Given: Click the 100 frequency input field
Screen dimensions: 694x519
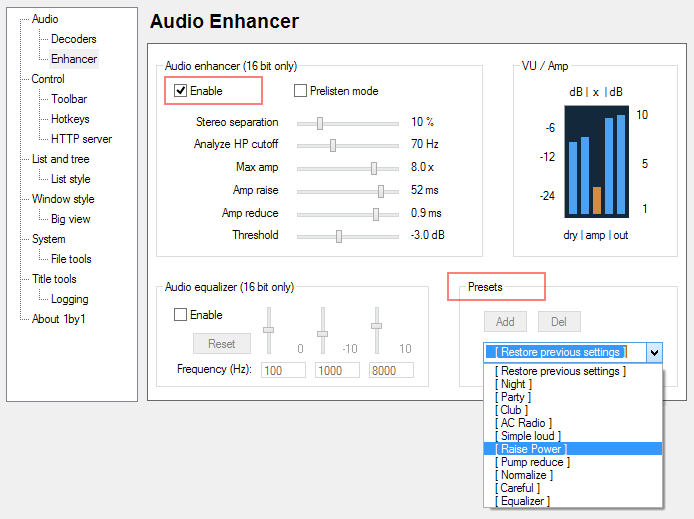Looking at the screenshot, I should 283,370.
